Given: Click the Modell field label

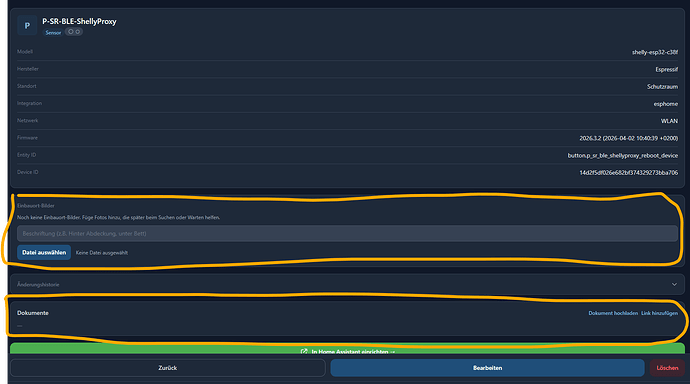Looking at the screenshot, I should point(25,51).
